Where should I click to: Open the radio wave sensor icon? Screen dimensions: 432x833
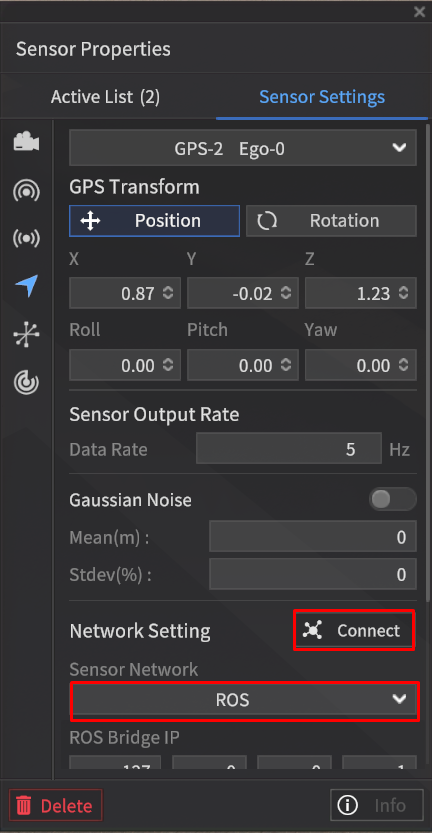[27, 239]
